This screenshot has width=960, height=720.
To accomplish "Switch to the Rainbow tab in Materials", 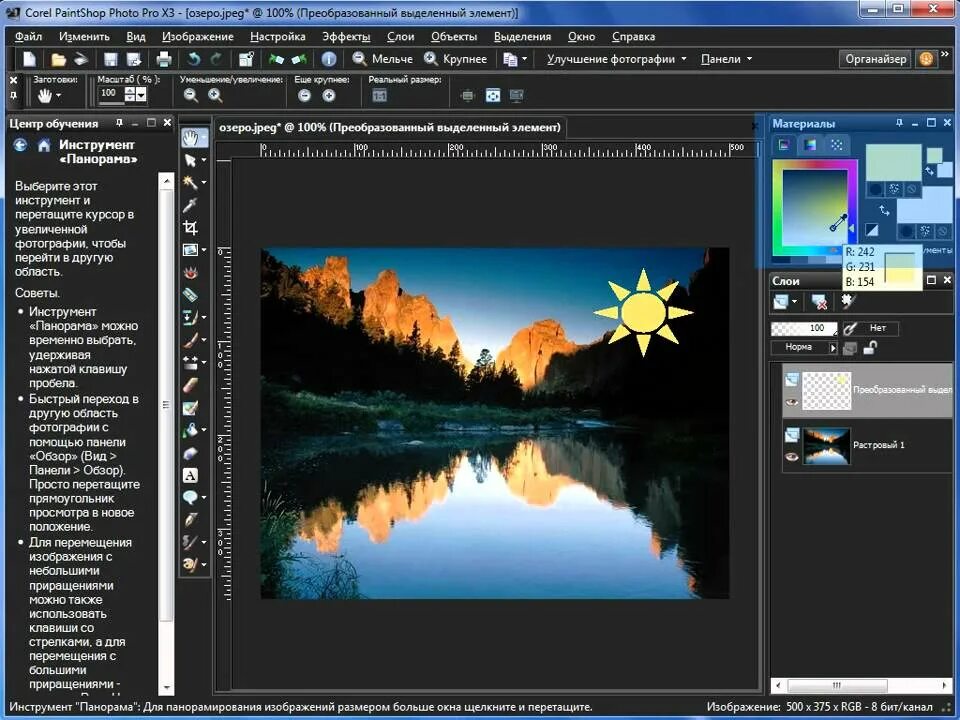I will click(x=810, y=144).
